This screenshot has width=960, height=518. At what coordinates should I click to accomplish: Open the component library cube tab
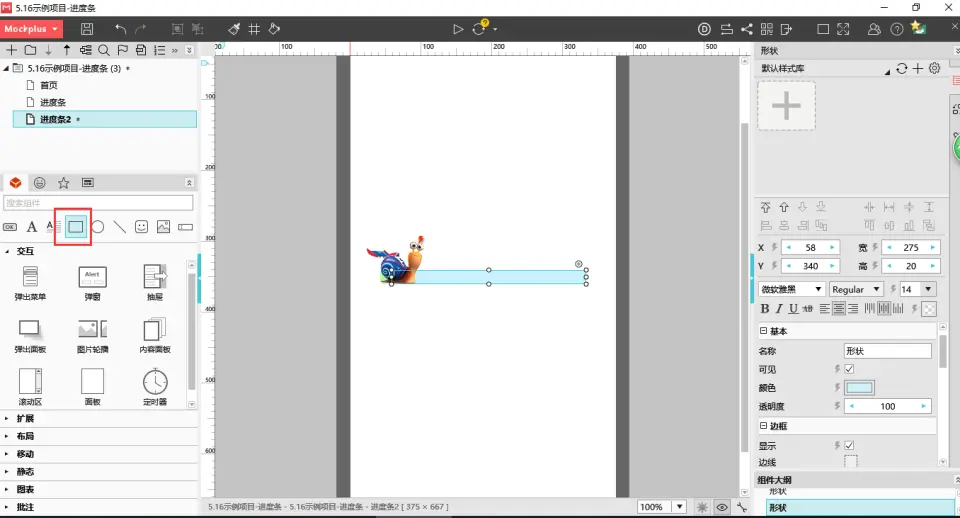[x=15, y=182]
